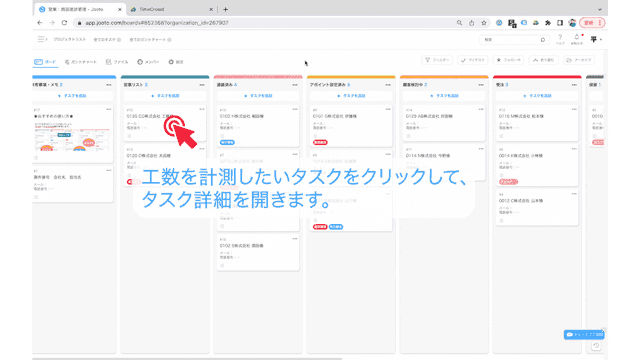640x360 pixels.
Task: Open the chat support widget at the bottom right
Action: 584,335
